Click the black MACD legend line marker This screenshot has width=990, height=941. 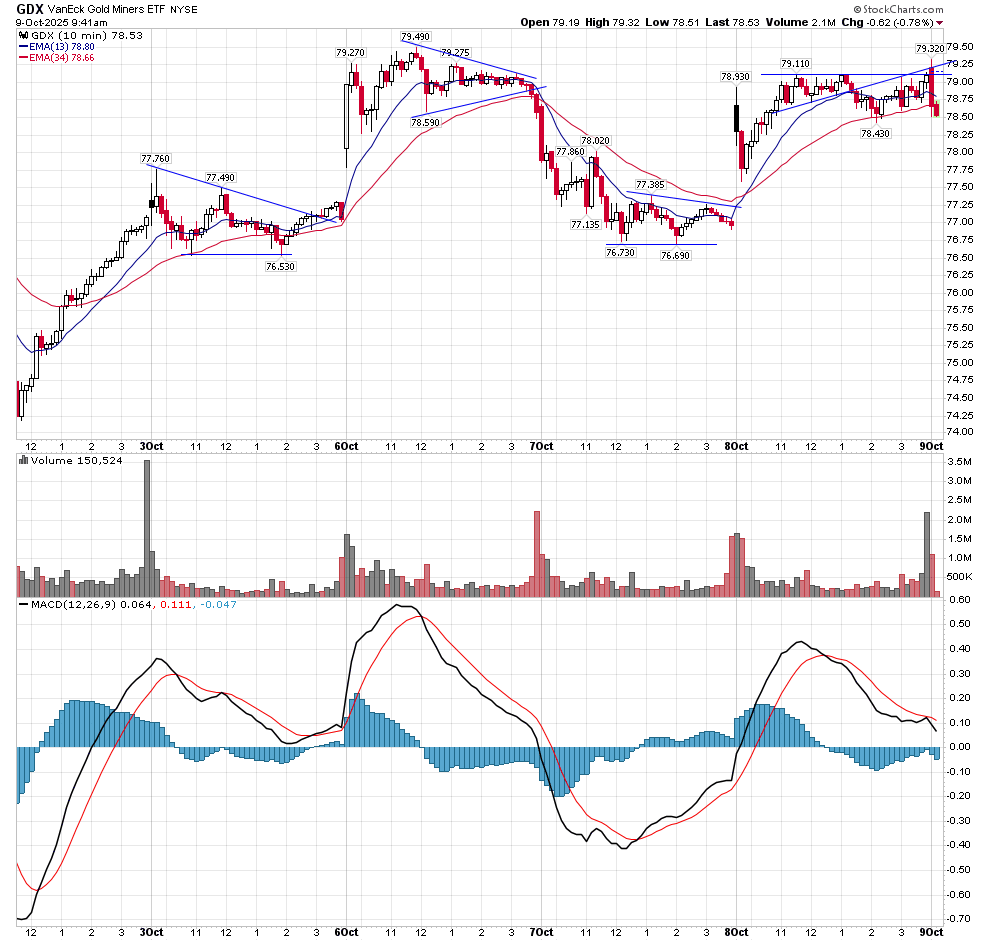[x=23, y=605]
